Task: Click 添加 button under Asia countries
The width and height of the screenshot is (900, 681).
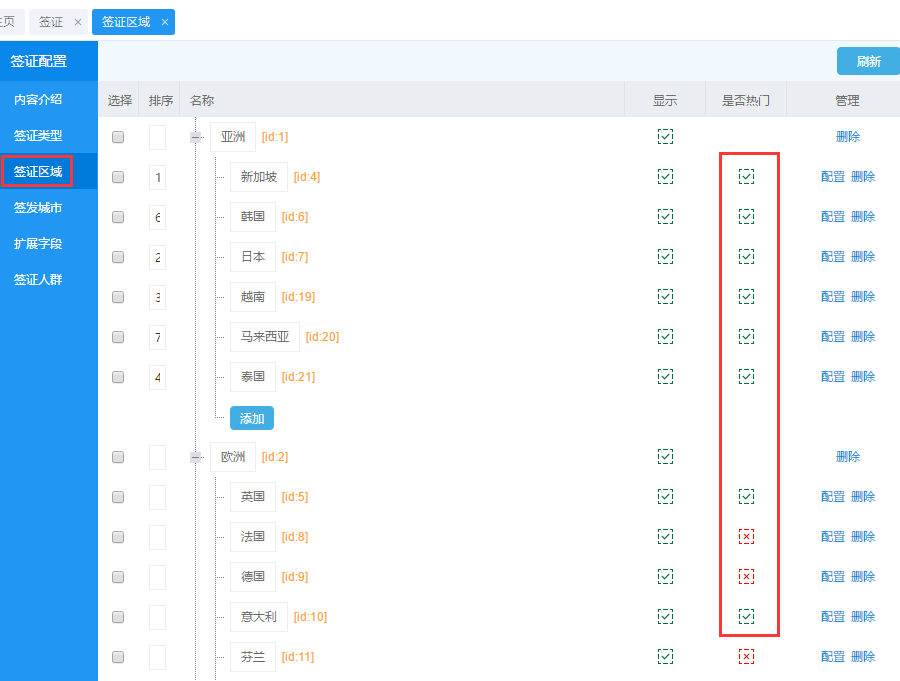Action: [x=251, y=418]
